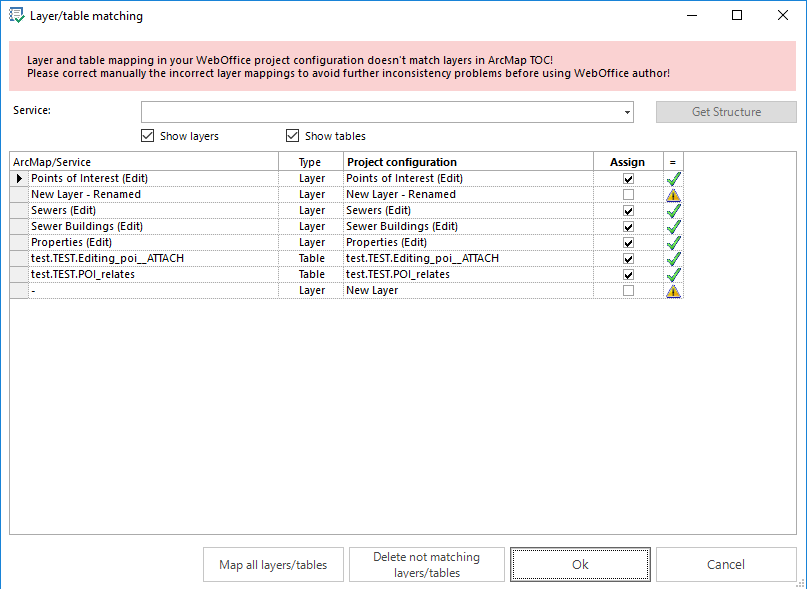Click the green check icon for Sewer Buildings

click(x=673, y=226)
